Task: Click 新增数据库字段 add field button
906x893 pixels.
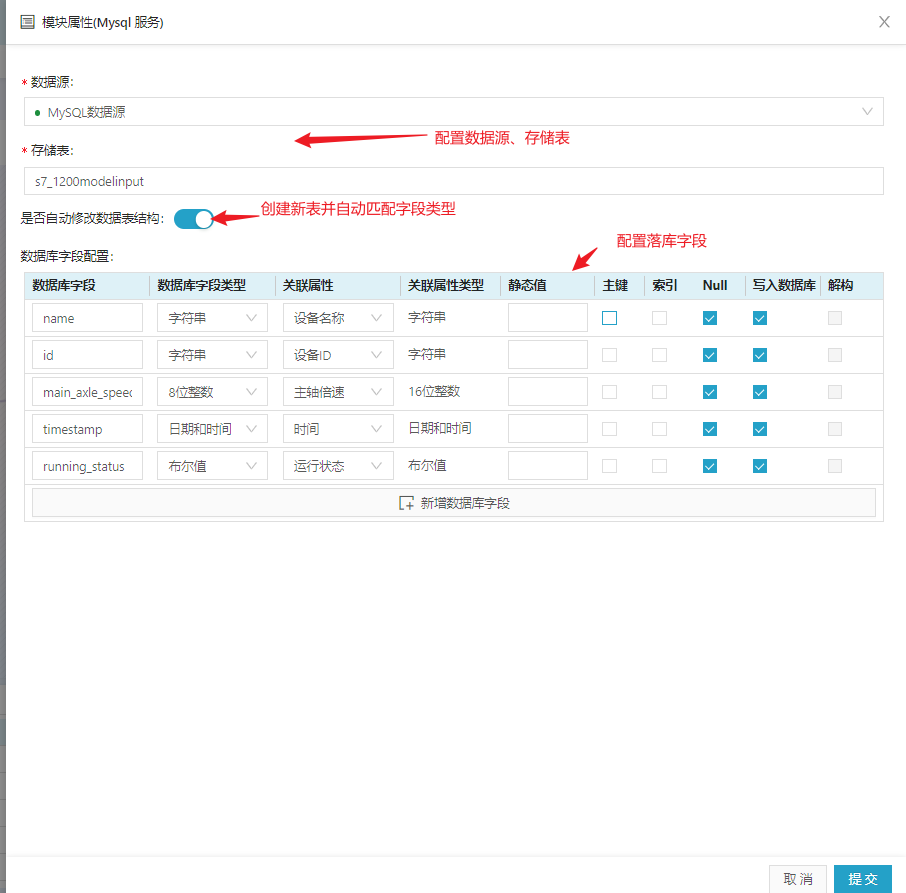Action: click(x=454, y=503)
